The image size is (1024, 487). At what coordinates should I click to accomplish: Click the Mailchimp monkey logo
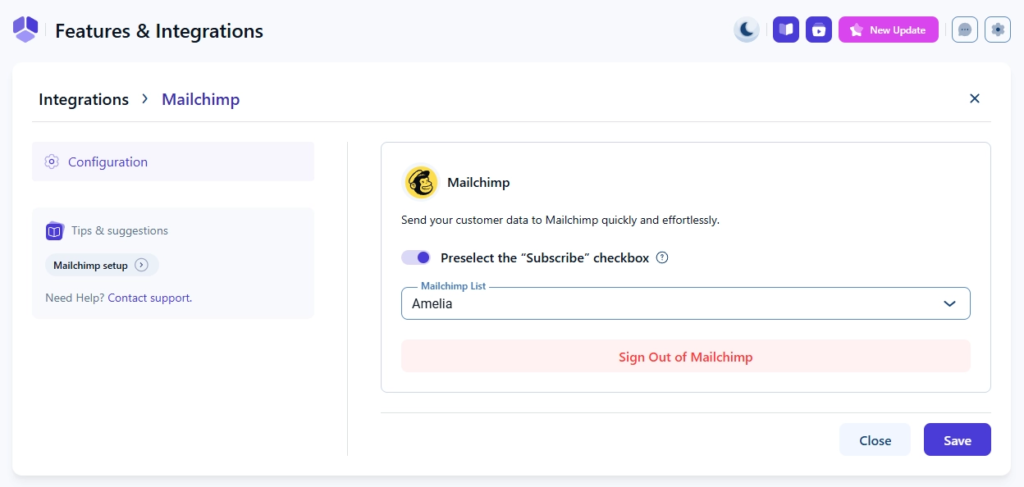point(420,183)
